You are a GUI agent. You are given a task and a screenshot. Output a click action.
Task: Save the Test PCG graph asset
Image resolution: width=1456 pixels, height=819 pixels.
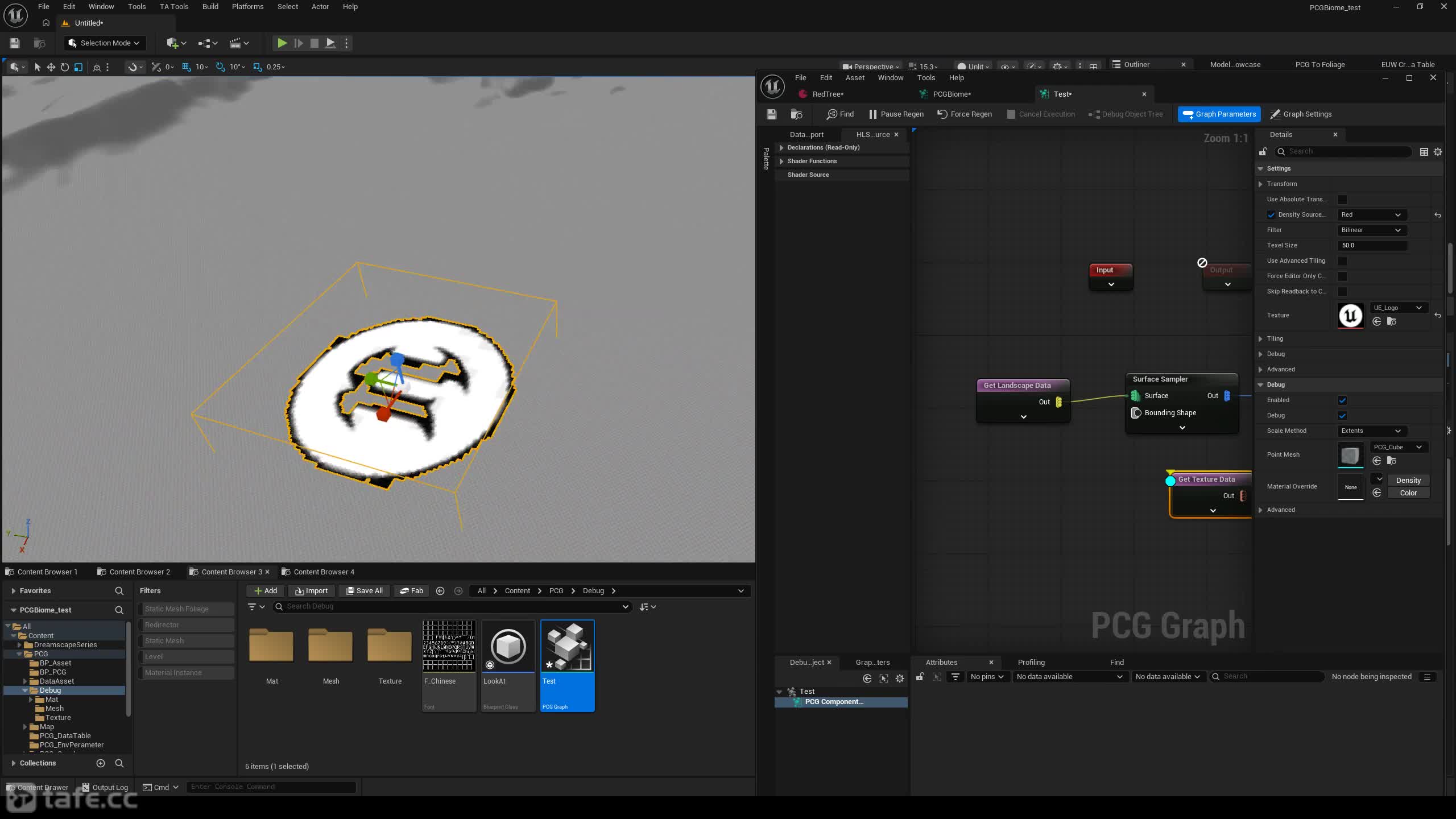(x=772, y=114)
